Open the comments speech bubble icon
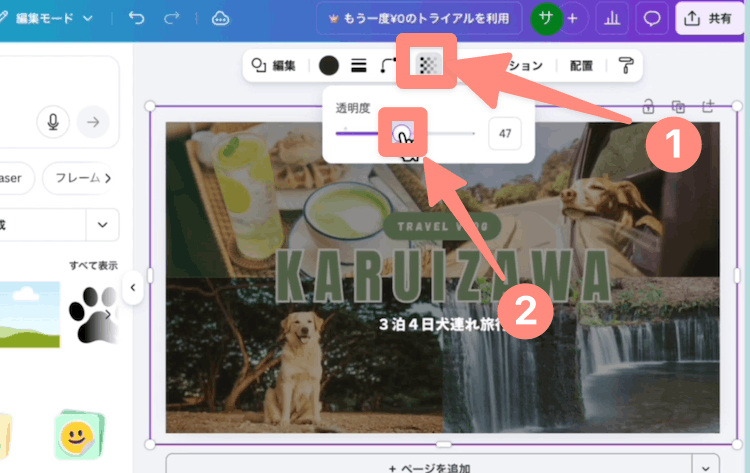The width and height of the screenshot is (750, 473). (651, 19)
